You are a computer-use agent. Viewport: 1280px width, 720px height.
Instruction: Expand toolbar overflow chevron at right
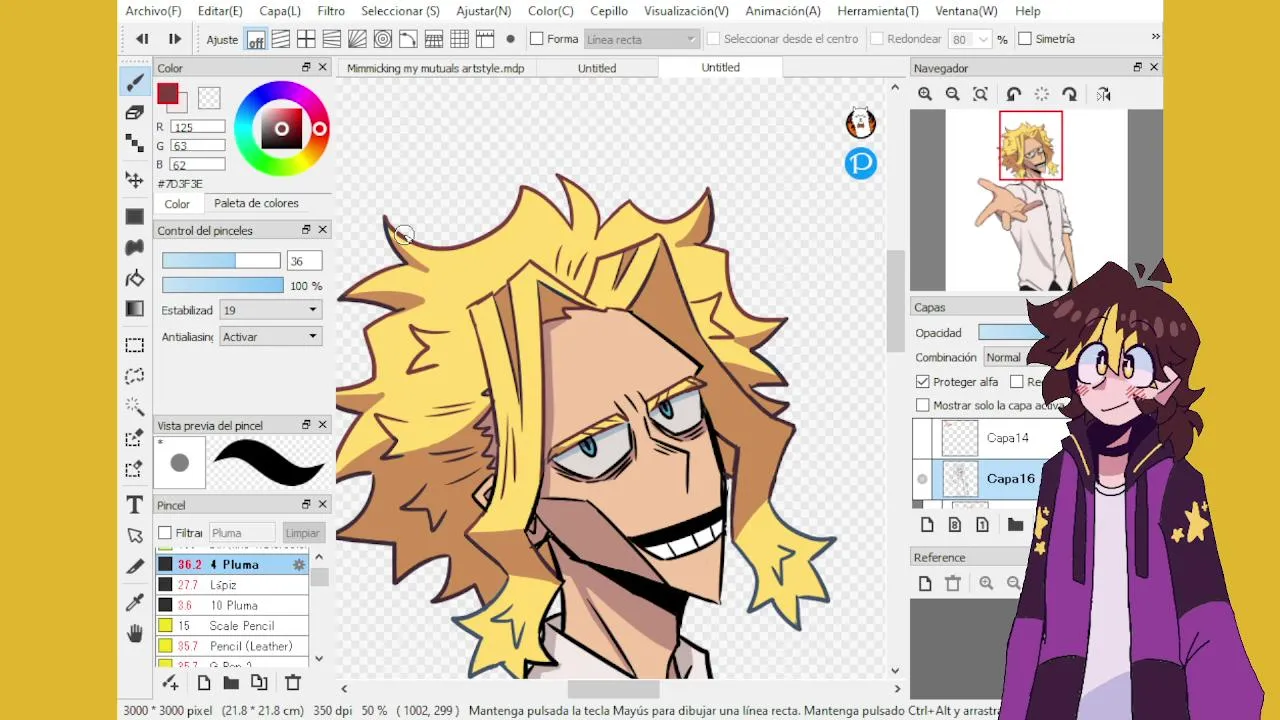(1155, 37)
